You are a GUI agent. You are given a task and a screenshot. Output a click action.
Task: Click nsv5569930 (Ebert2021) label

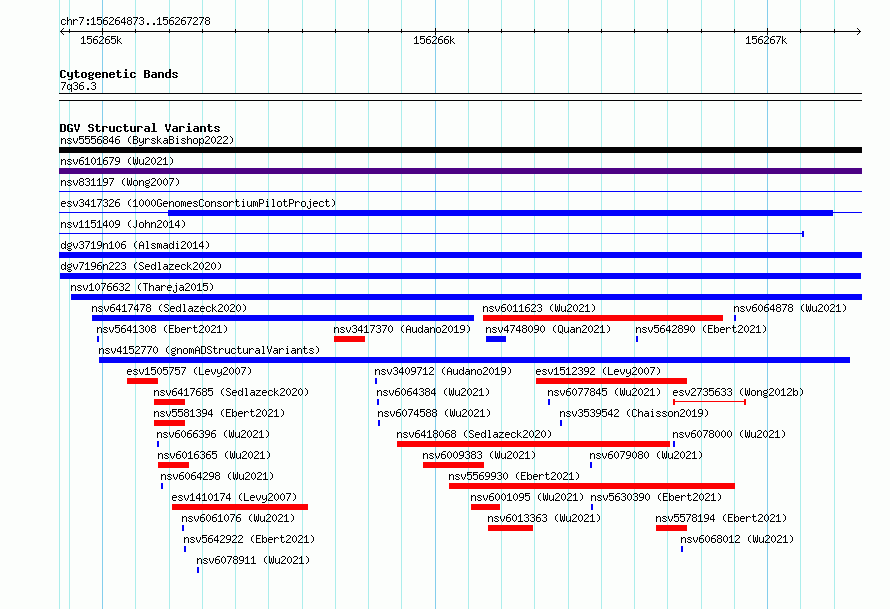point(514,476)
